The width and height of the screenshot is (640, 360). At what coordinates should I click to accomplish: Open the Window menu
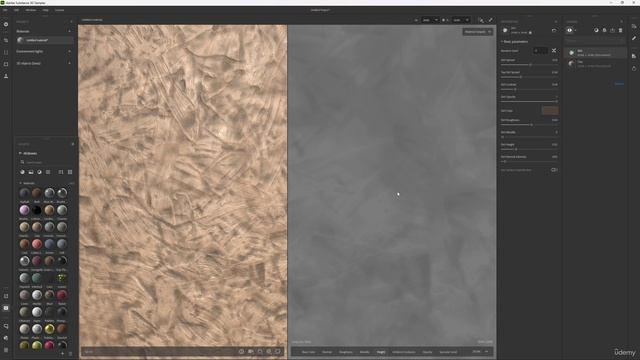pos(31,10)
